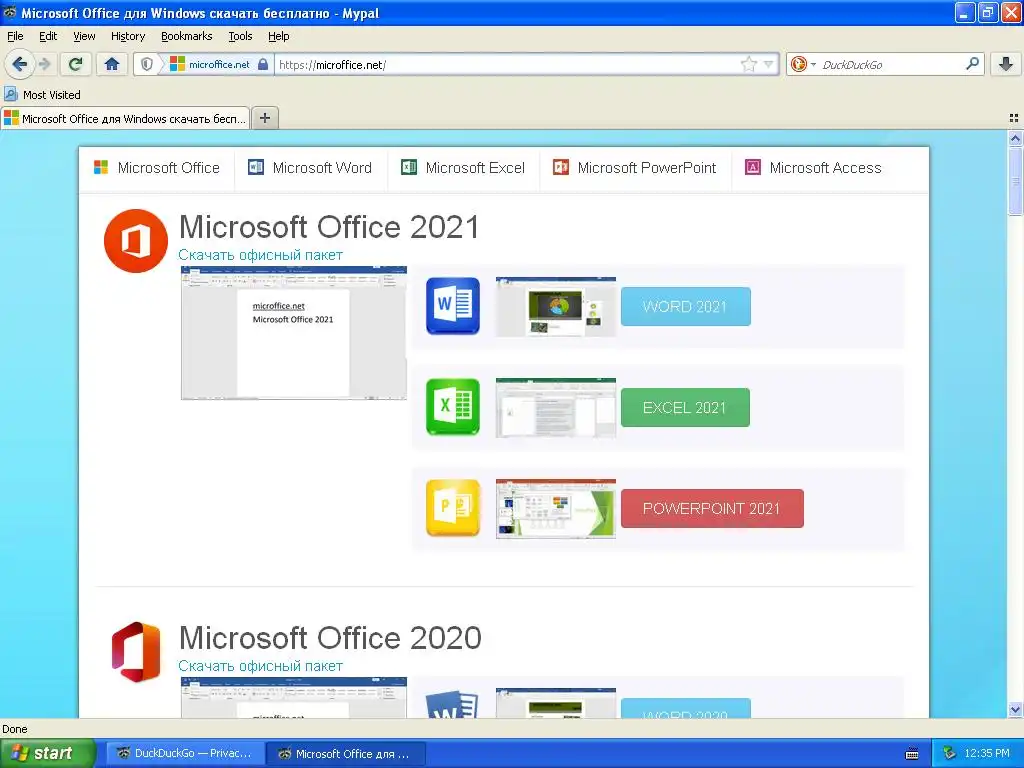Open the URL history dropdown arrow
Viewport: 1024px width, 768px height.
pos(769,64)
